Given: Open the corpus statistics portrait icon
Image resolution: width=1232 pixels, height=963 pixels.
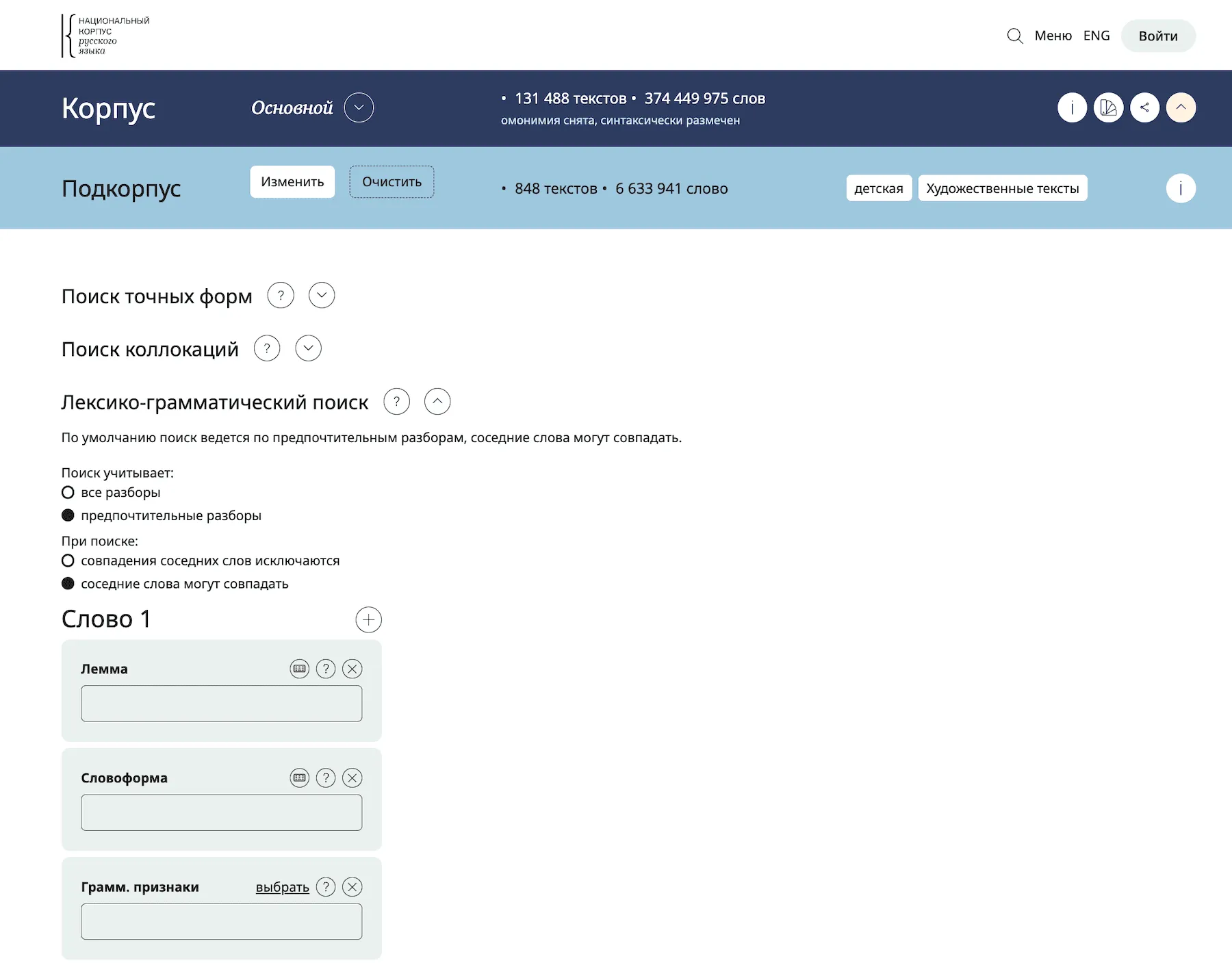Looking at the screenshot, I should tap(1108, 107).
